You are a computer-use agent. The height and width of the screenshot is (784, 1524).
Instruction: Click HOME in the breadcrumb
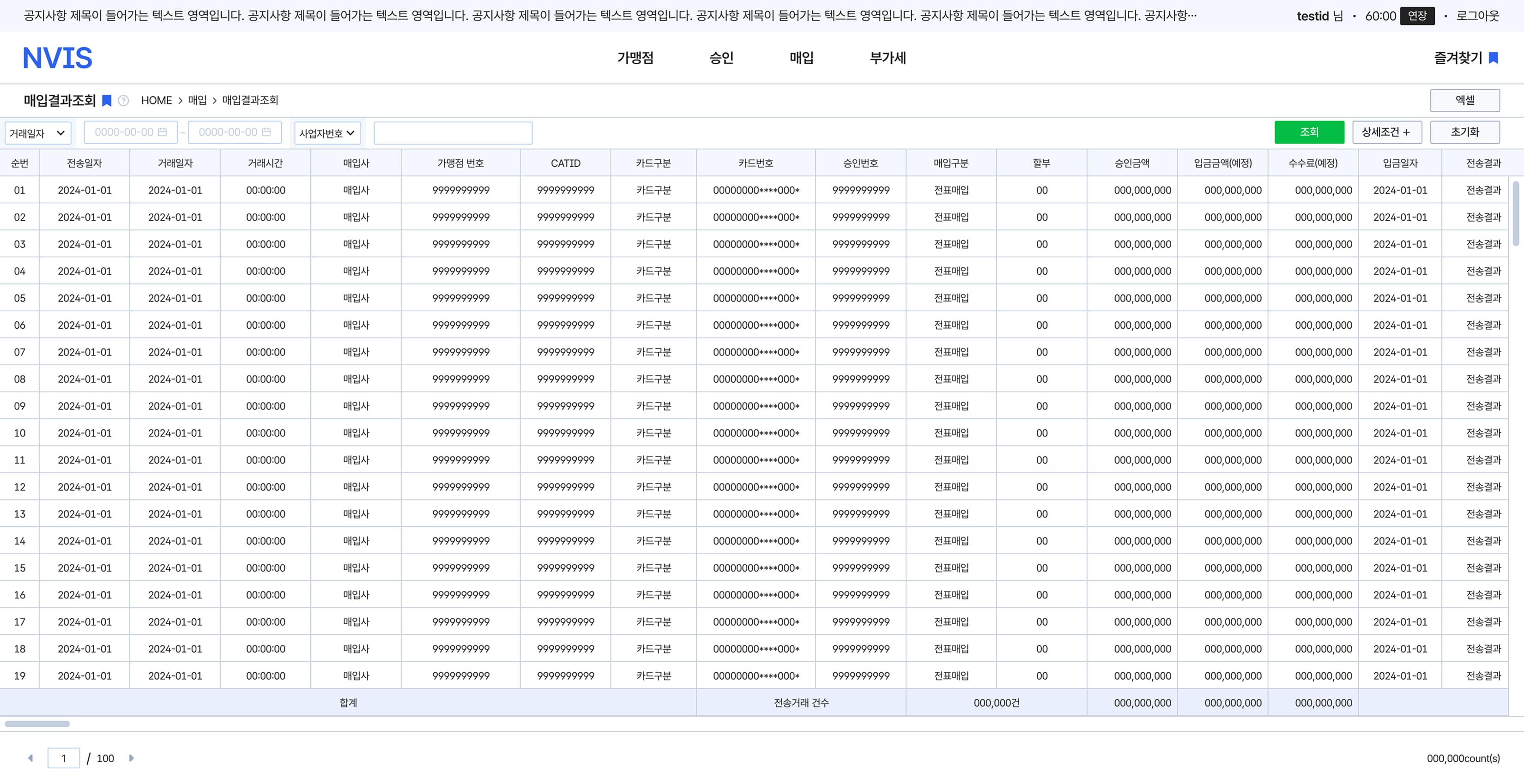coord(156,101)
